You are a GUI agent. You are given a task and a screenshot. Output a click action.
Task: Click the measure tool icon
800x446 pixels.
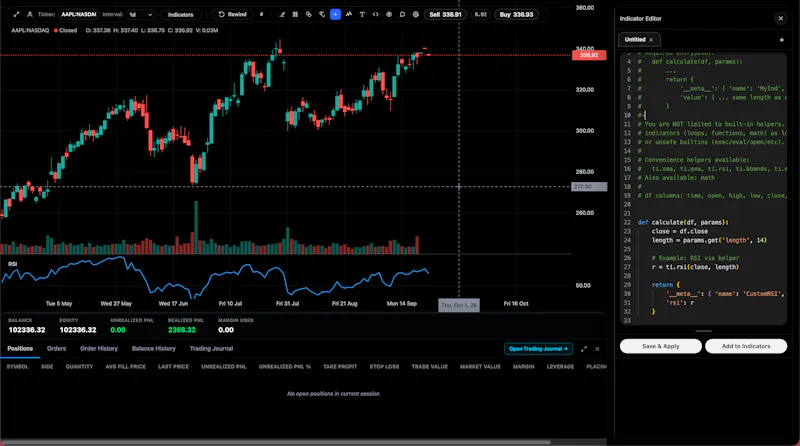(x=322, y=14)
